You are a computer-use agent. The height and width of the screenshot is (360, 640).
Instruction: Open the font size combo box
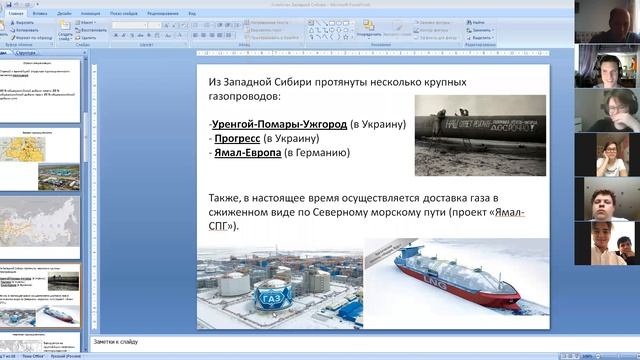click(155, 25)
